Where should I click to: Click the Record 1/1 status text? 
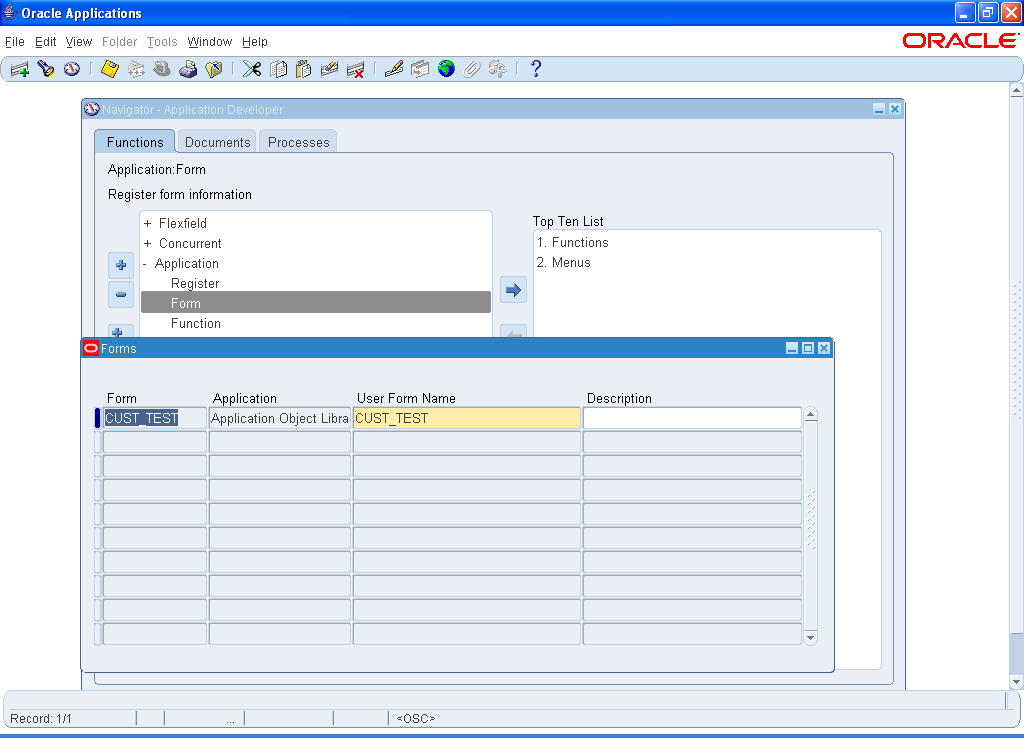[40, 718]
